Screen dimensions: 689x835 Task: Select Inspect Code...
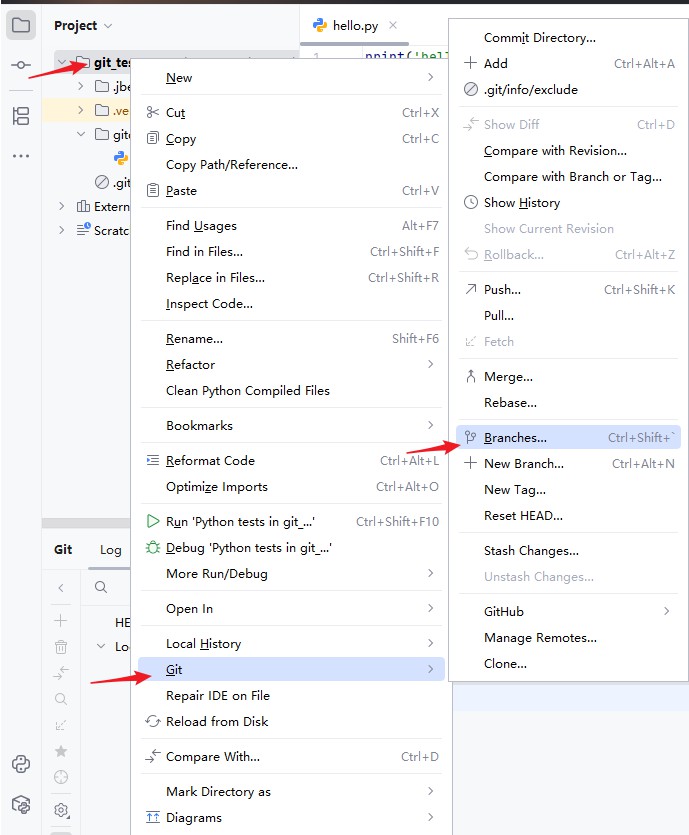291,304
